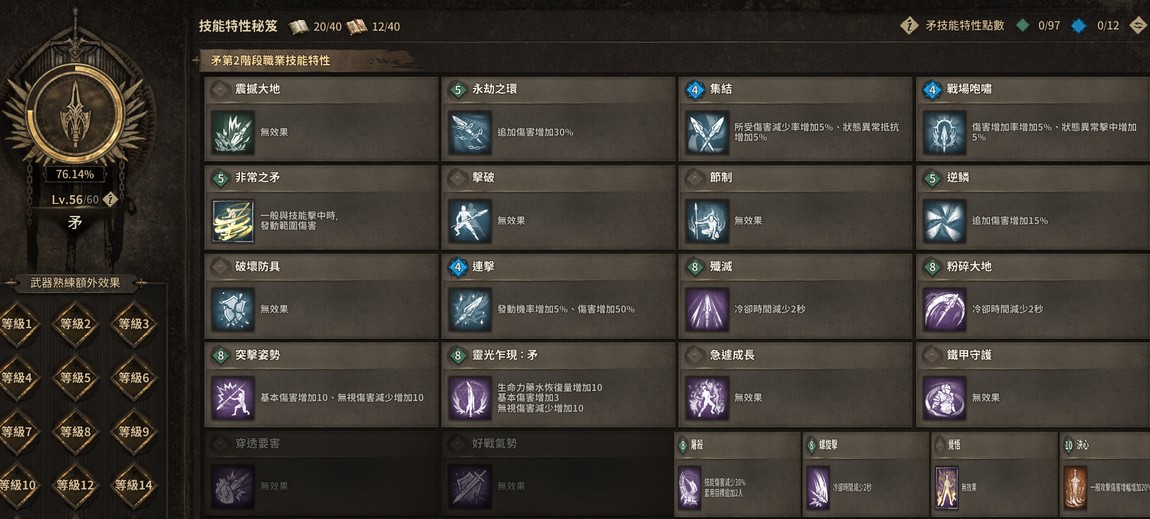Click the 殲滅 purple skill icon
This screenshot has height=519, width=1150.
click(707, 309)
